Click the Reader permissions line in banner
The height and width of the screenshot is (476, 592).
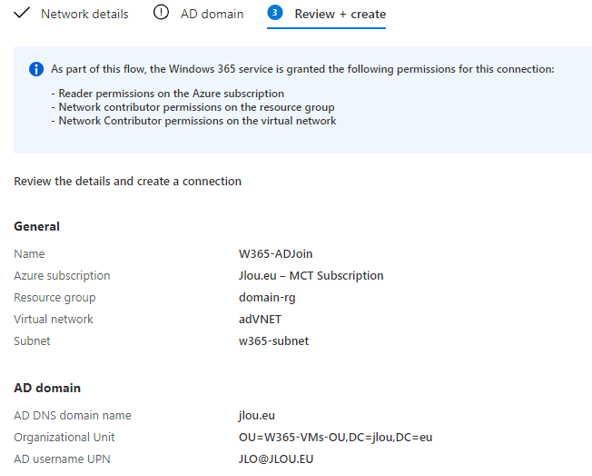pyautogui.click(x=168, y=93)
